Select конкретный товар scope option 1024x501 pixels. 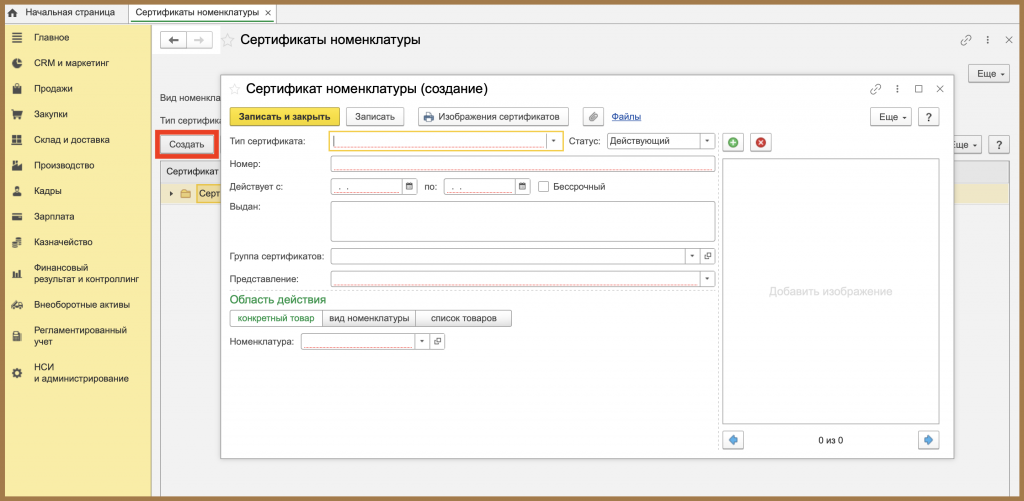(x=276, y=318)
